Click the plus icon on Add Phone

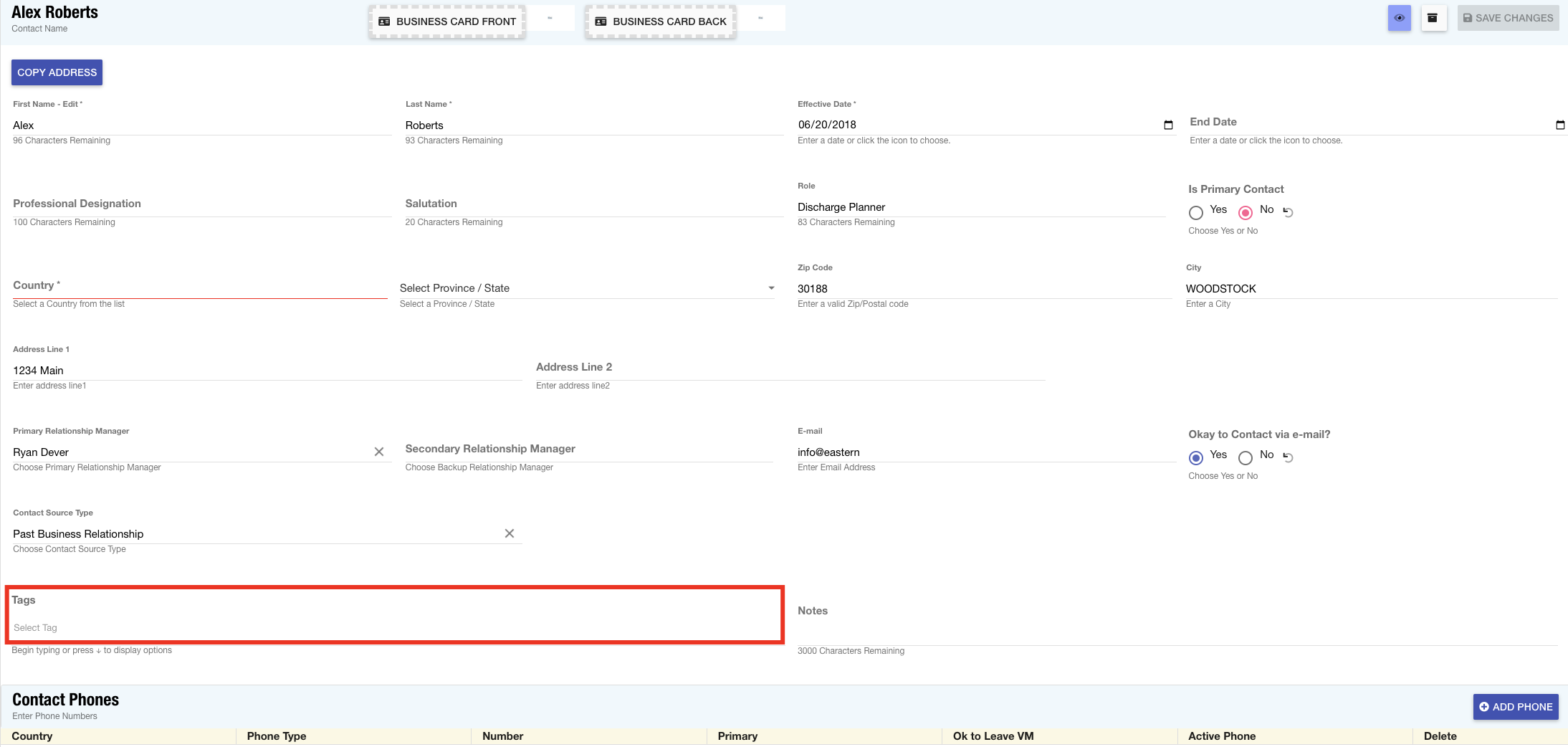(1485, 707)
